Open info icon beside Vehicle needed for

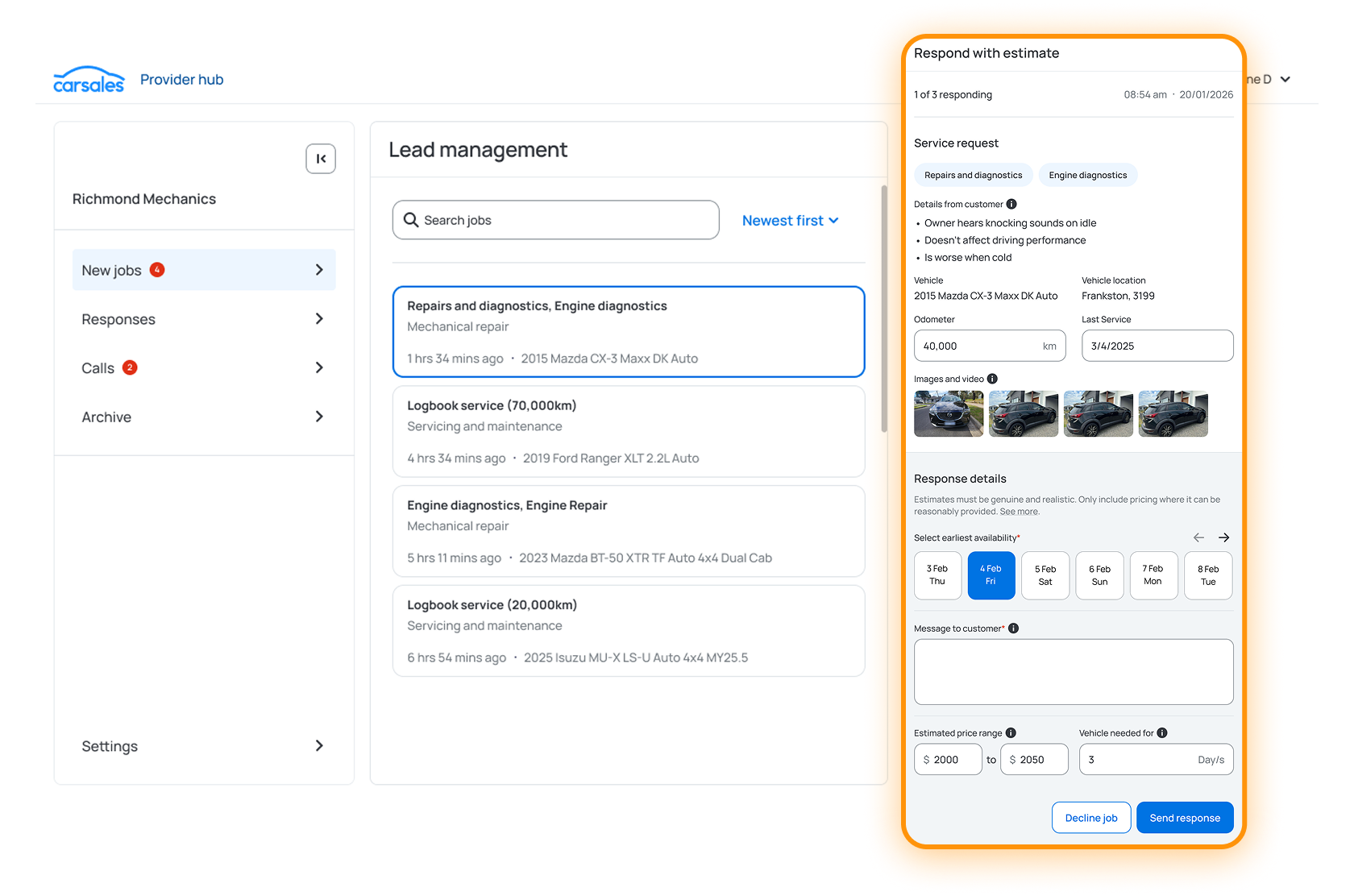point(1162,733)
